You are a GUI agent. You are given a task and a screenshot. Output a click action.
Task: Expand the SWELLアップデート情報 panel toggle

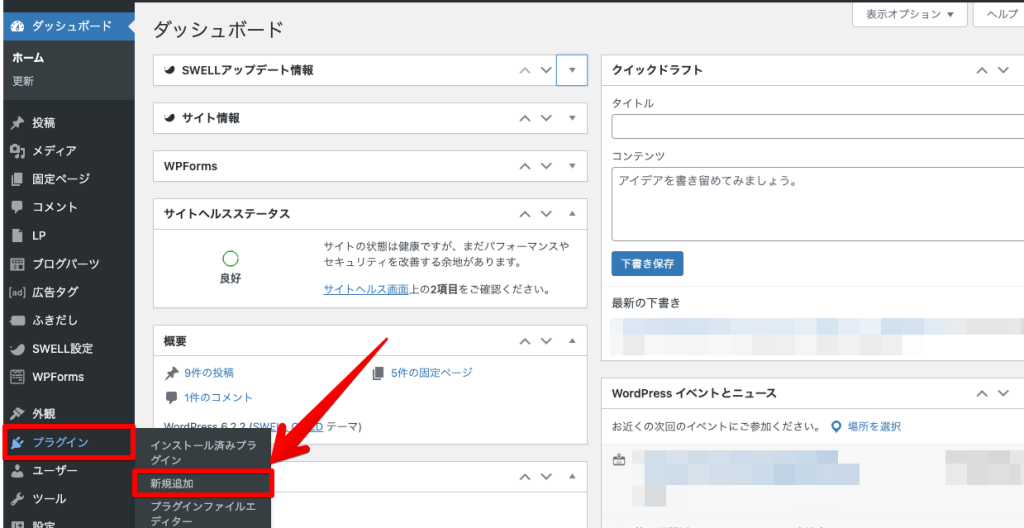[572, 70]
